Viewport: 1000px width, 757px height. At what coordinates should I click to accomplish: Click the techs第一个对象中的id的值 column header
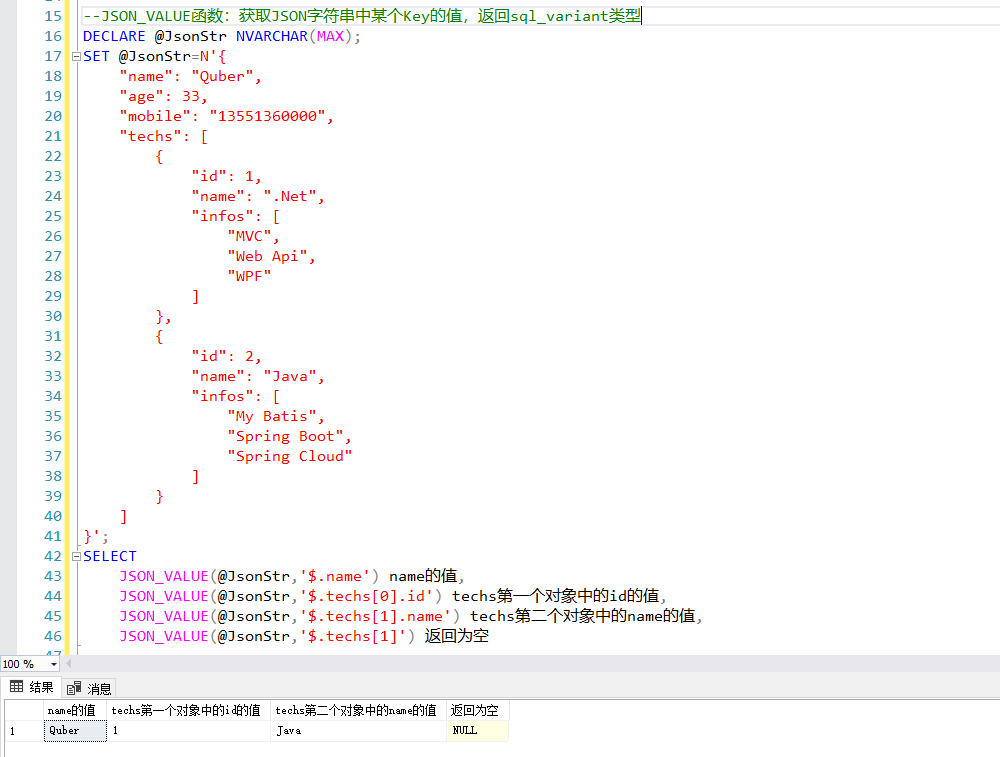[x=186, y=710]
